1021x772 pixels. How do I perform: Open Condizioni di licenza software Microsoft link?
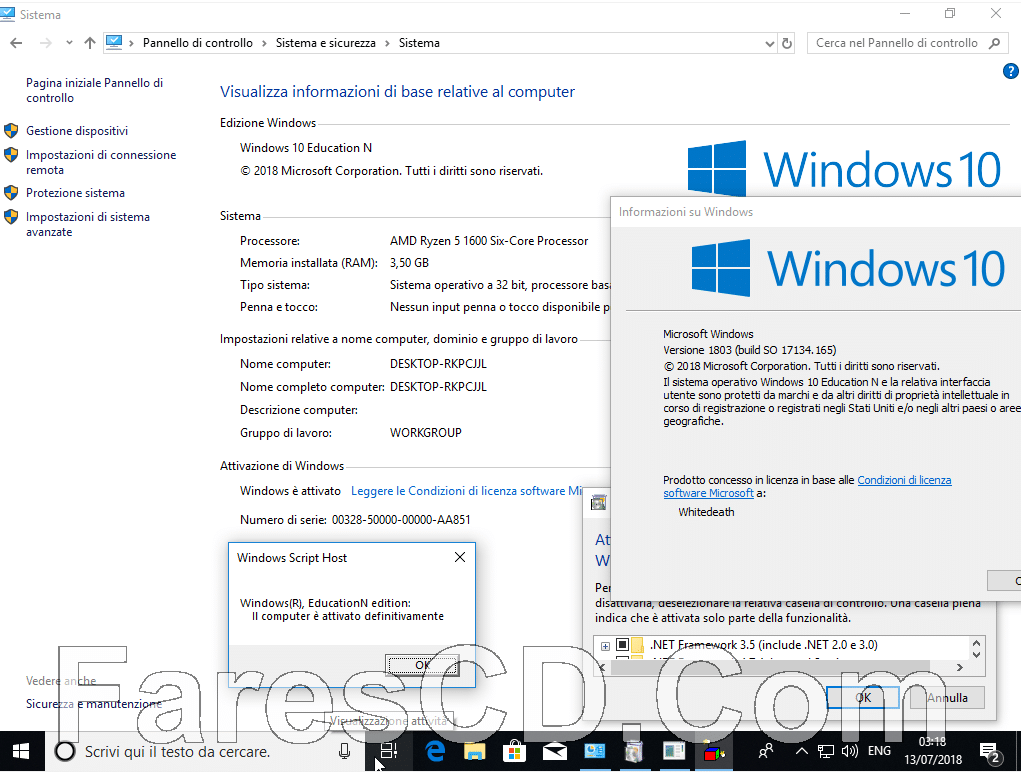[x=807, y=486]
